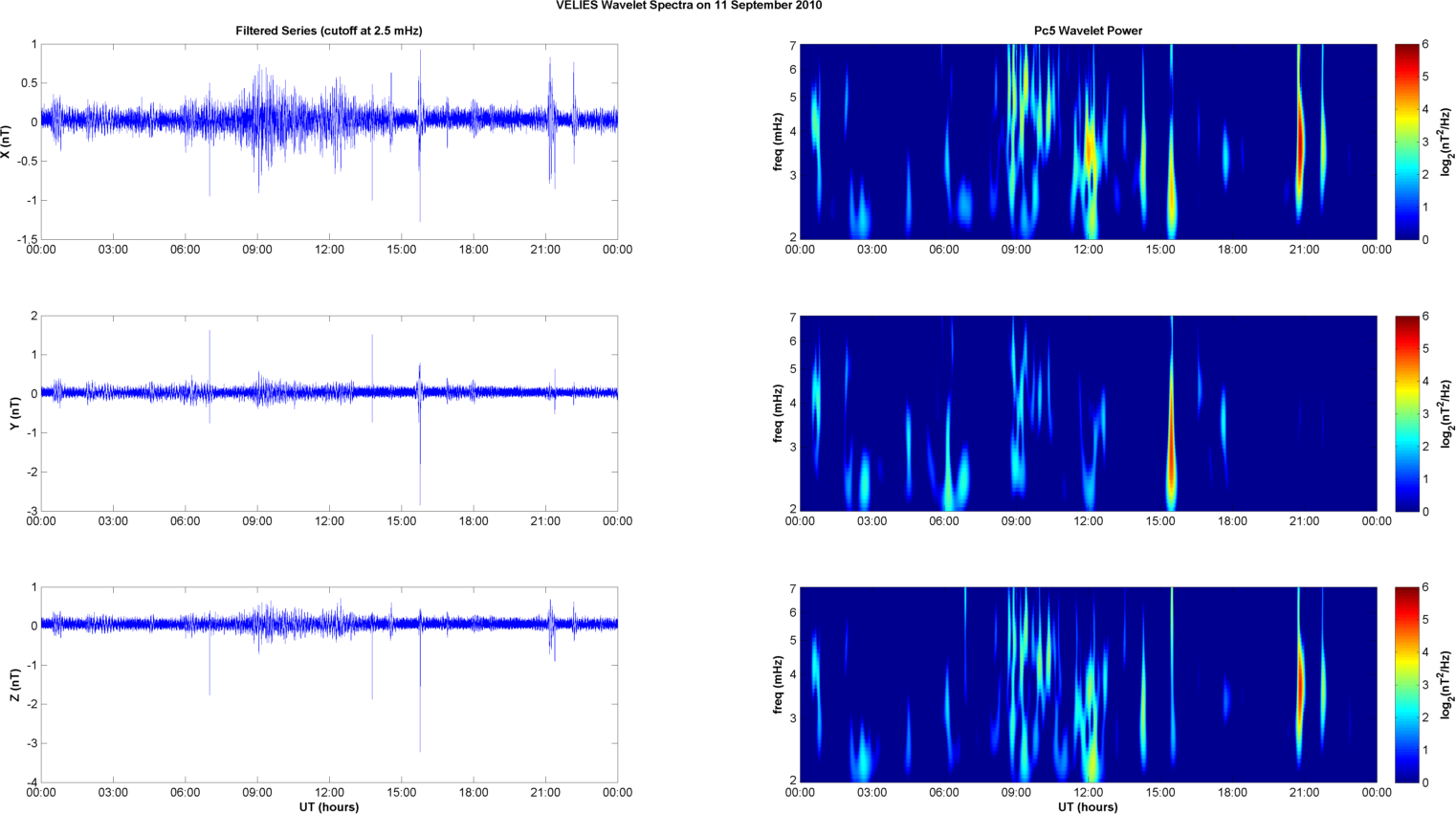This screenshot has height=814, width=1456.
Task: Click the colorbar beside the Z-component spectrogram
Action: pos(1407,685)
